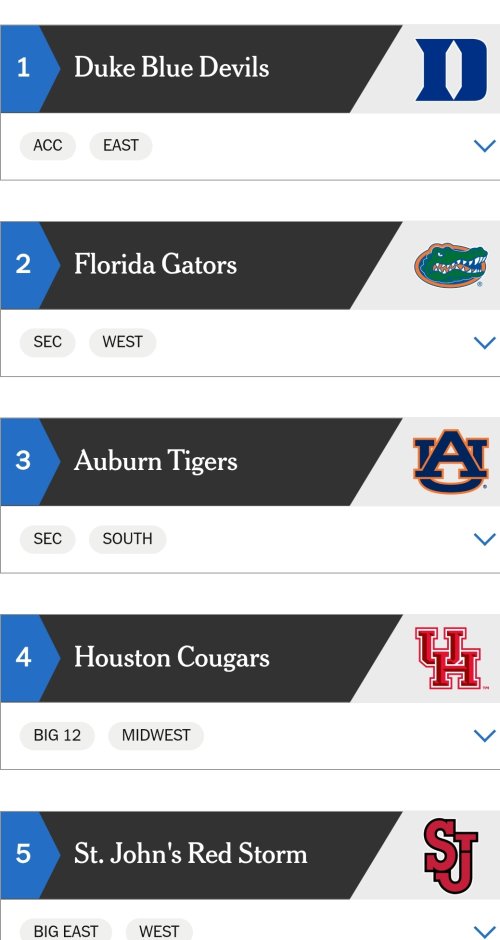The width and height of the screenshot is (500, 940).
Task: Expand the Duke Blue Devils details chevron
Action: click(x=484, y=146)
